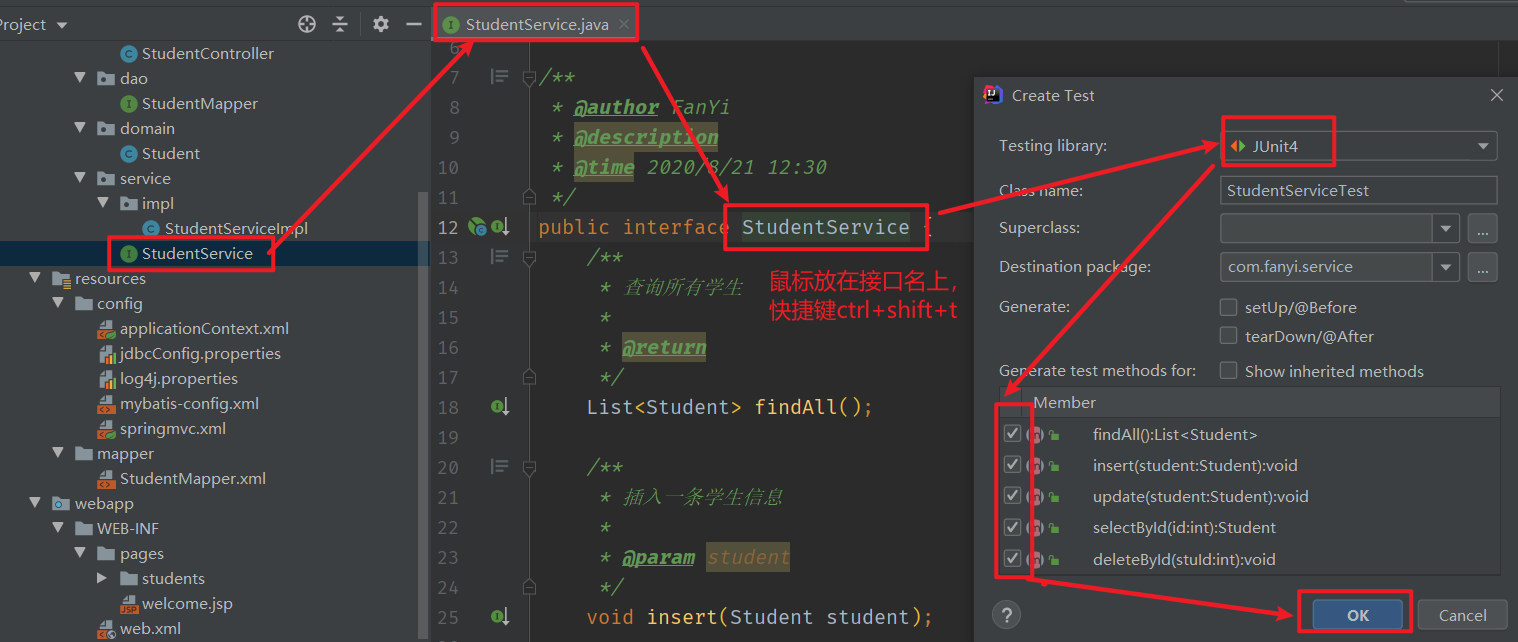Open the Testing library JUnit4 dropdown
This screenshot has height=642, width=1518.
point(1359,146)
